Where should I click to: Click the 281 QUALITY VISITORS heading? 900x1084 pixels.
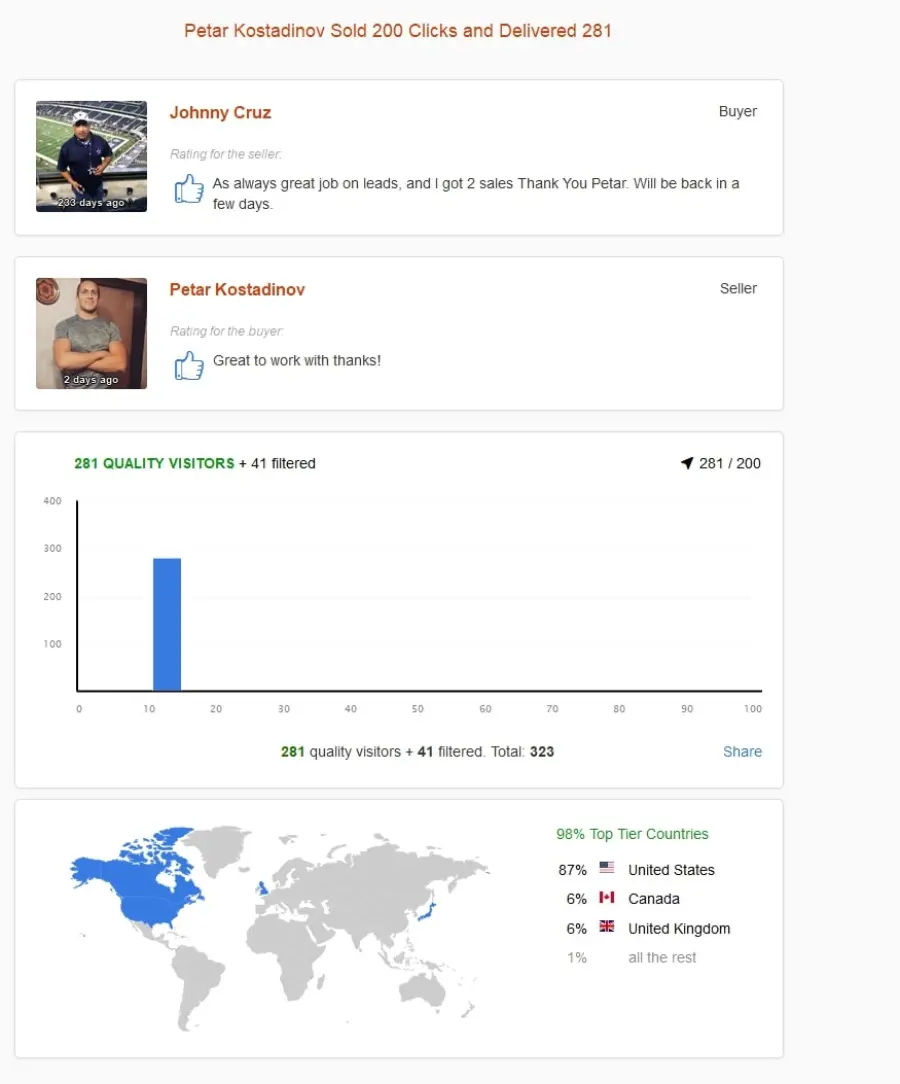[x=154, y=463]
